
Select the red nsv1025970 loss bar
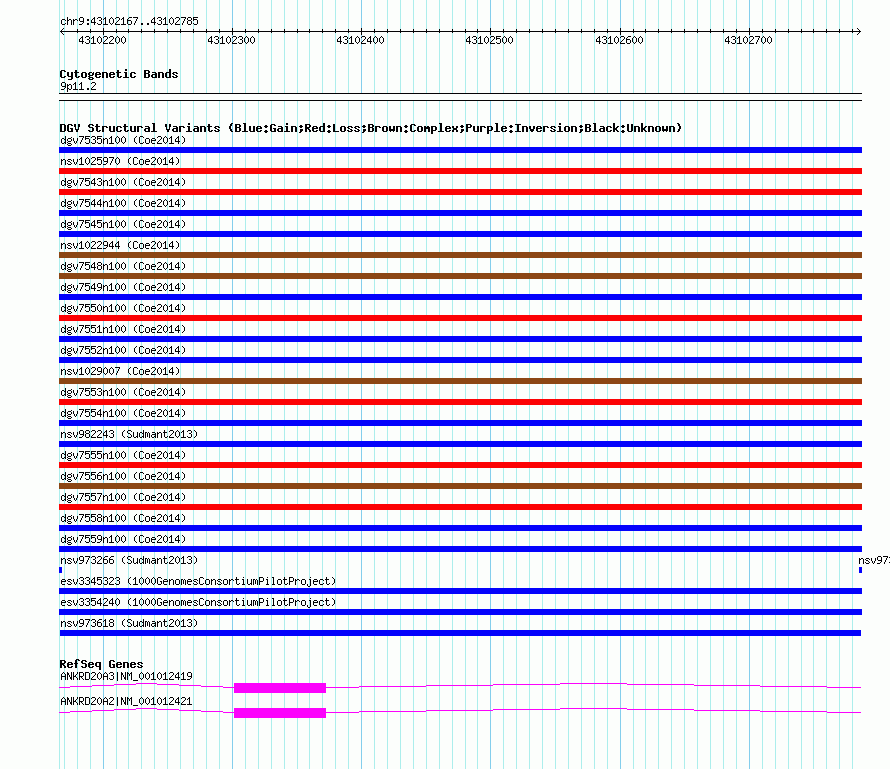pos(460,171)
